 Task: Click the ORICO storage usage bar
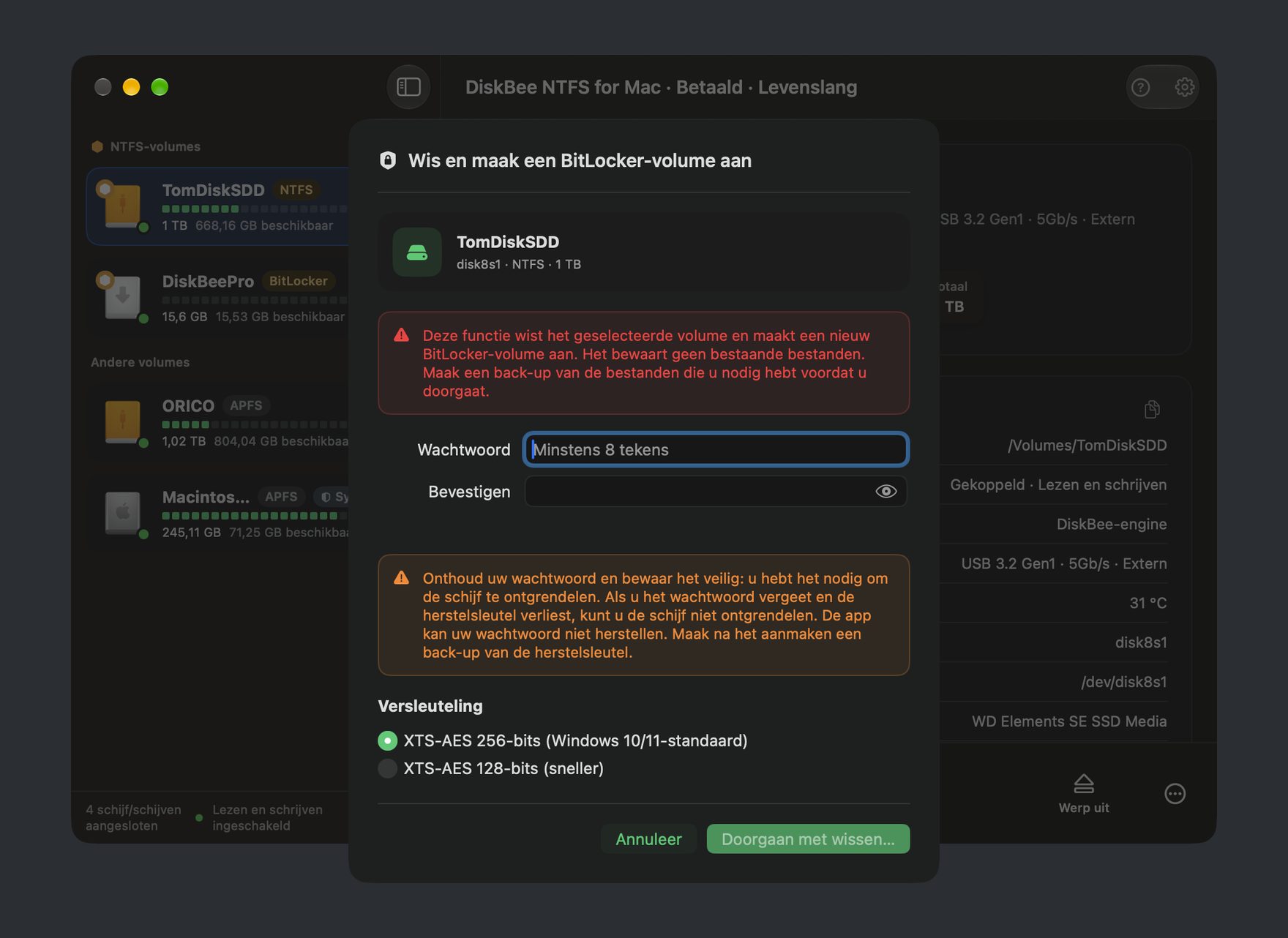[255, 424]
